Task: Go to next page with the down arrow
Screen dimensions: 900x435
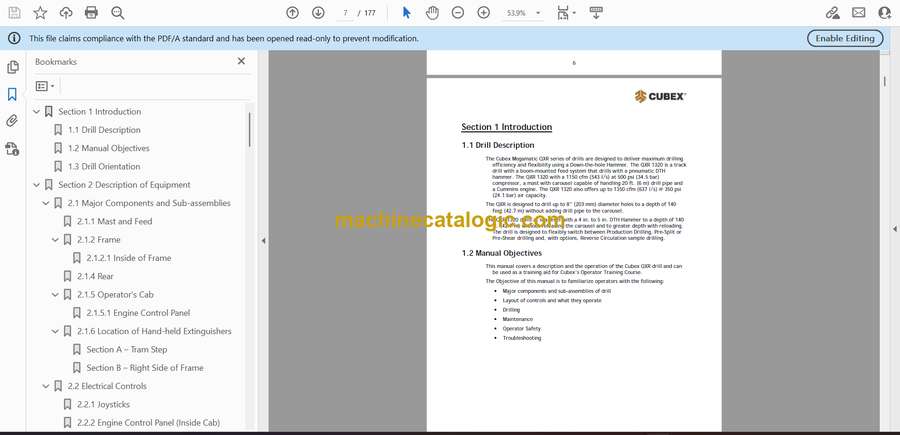Action: click(318, 13)
